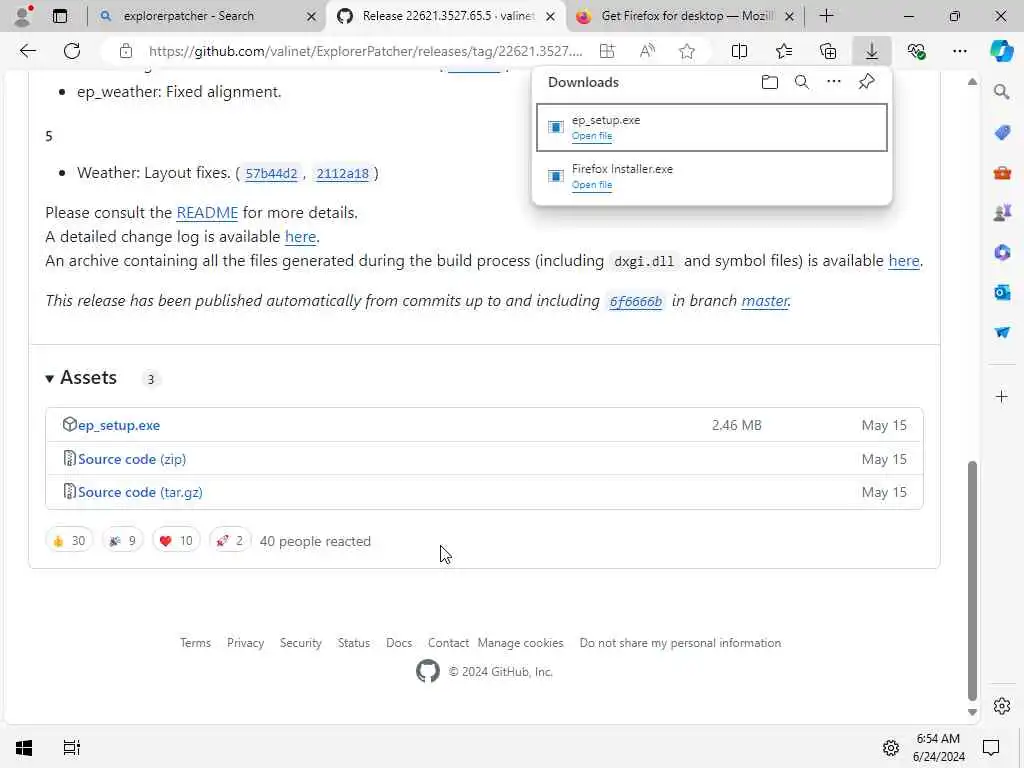Go back to the previous page
Screen dimensions: 1024x768
pos(27,51)
